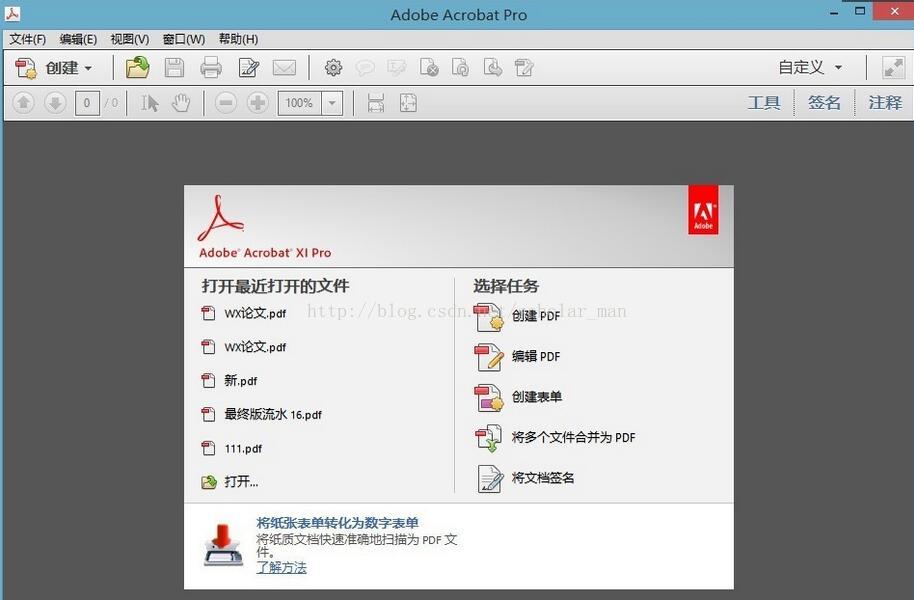Minimize the Adobe Acrobat Pro window
Screen dimensions: 914x600
pos(834,12)
